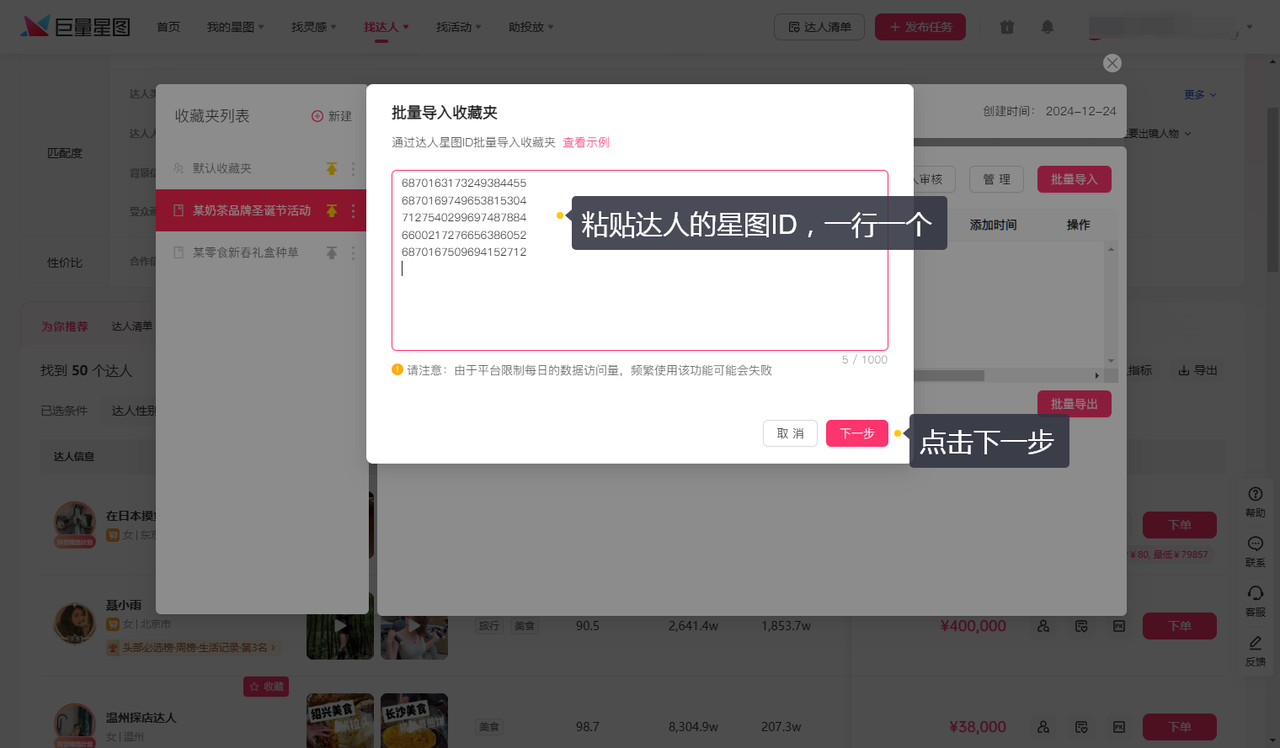Select 某零食新春礼盒种草 folder in list
Viewport: 1280px width, 748px height.
point(245,253)
